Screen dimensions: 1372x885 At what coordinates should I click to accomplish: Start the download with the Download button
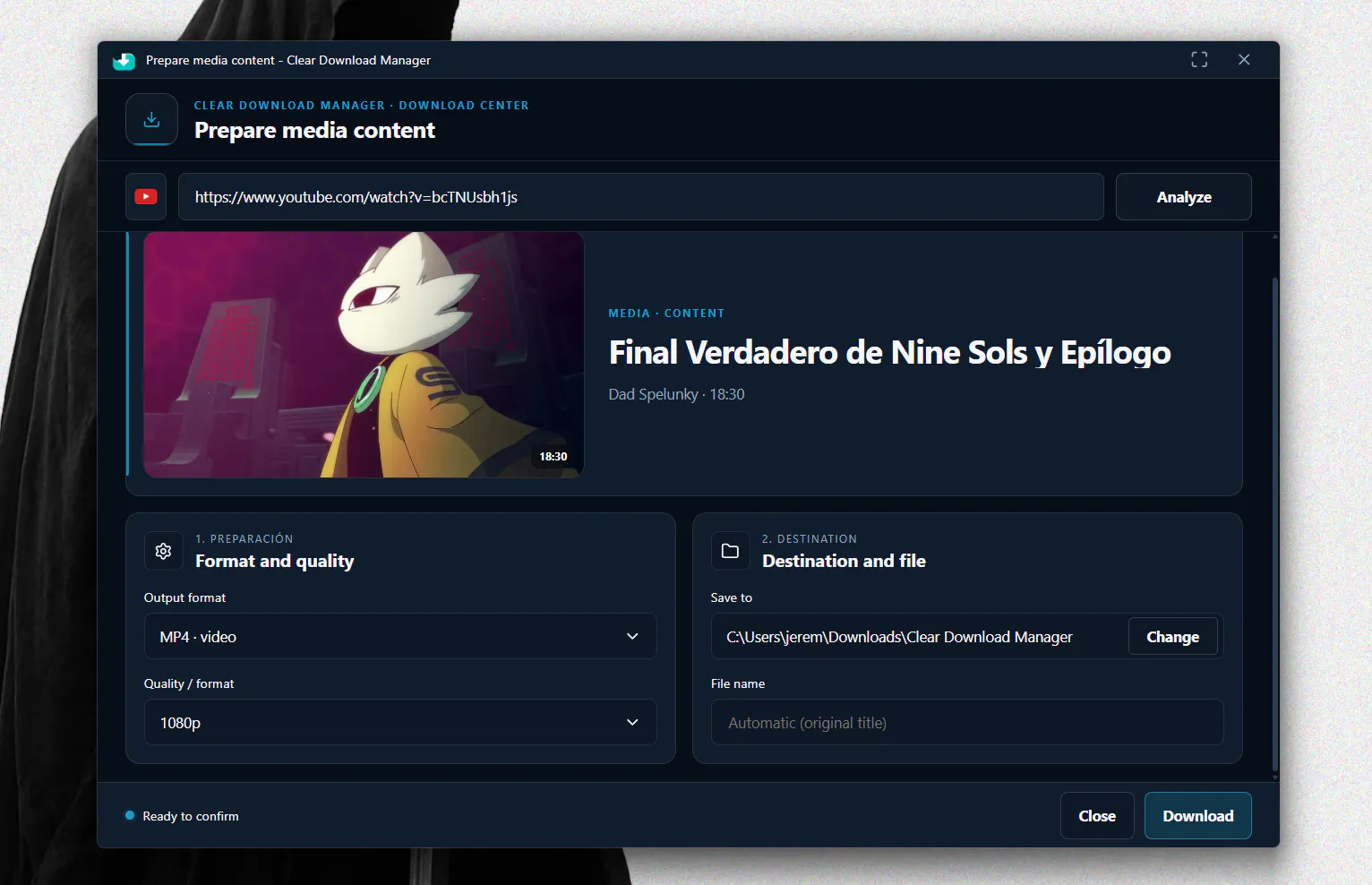coord(1198,816)
